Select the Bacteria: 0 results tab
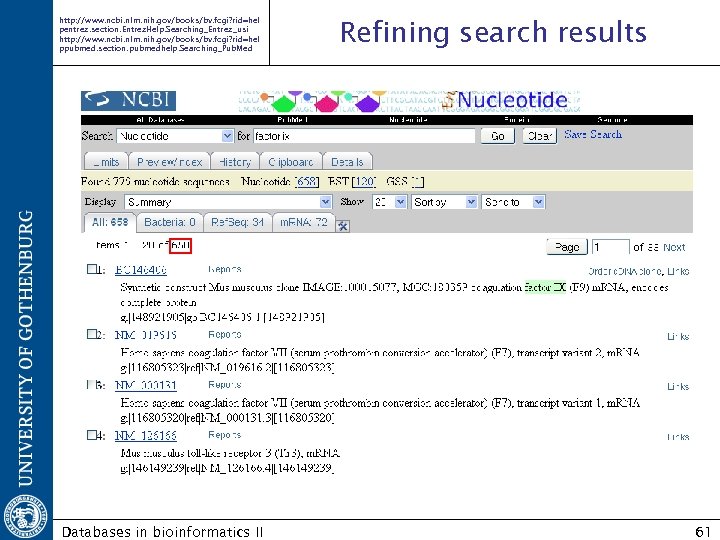 170,222
